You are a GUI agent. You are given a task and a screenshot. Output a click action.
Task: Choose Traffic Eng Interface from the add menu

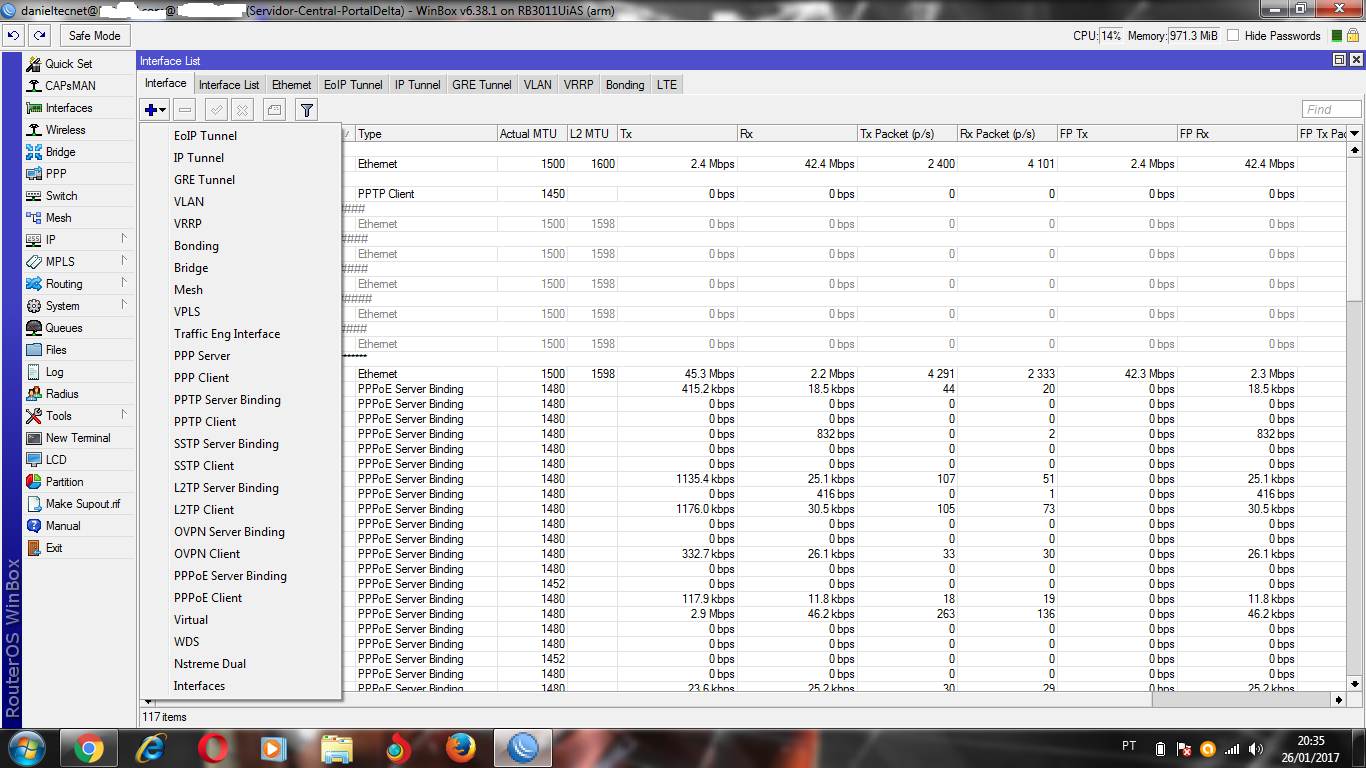click(241, 334)
